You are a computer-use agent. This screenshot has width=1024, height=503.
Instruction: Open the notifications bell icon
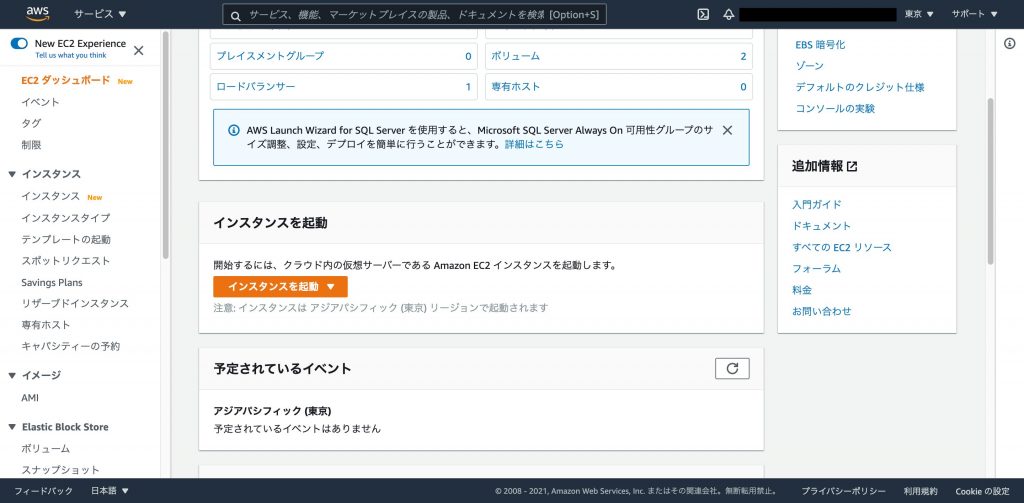(729, 14)
